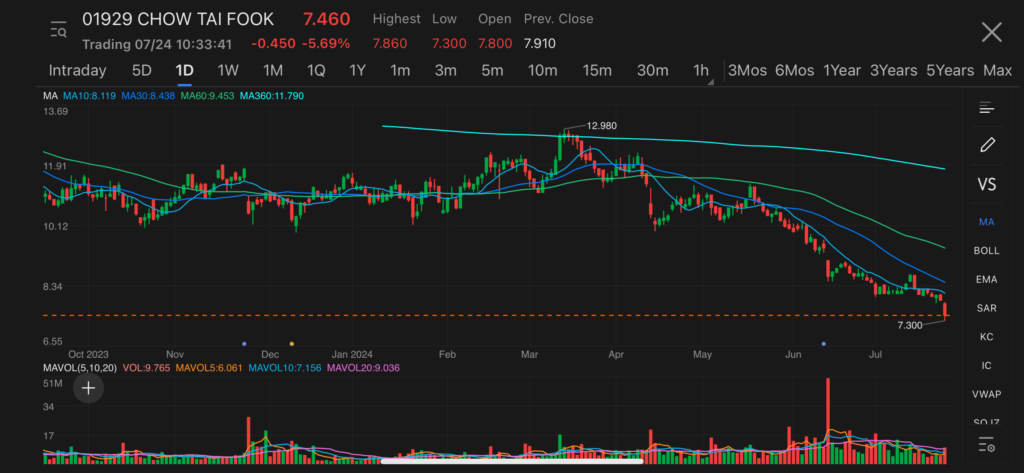Screen dimensions: 1024x473
Task: Switch to the 1Q quarterly tab
Action: [316, 71]
